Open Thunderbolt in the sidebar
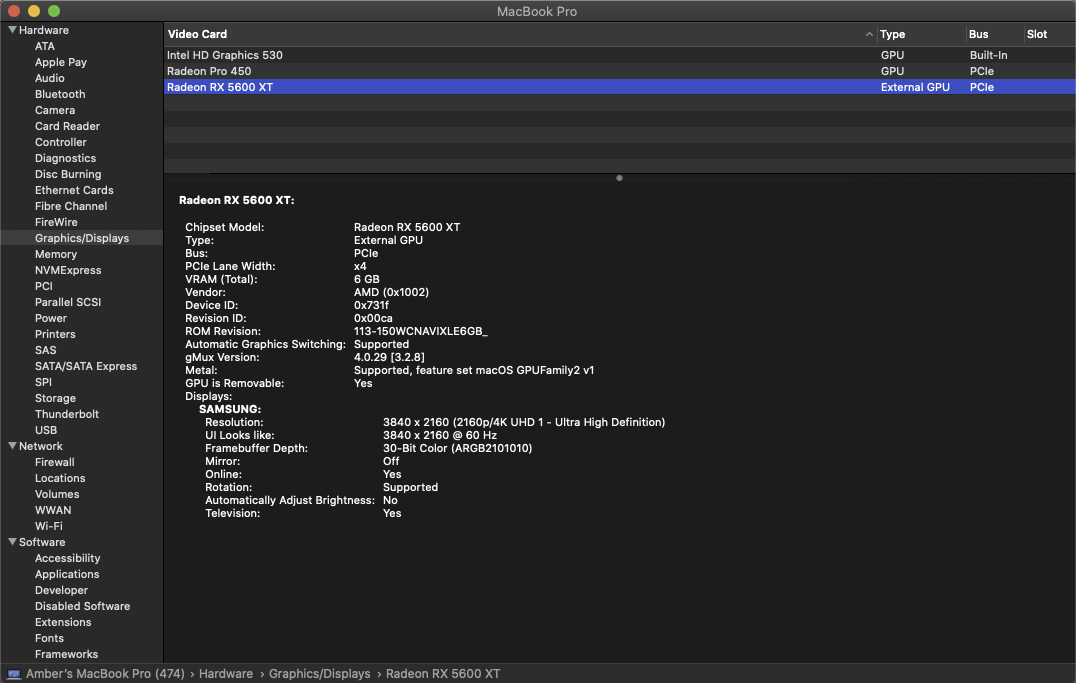Screen dimensions: 1076x683 point(67,414)
